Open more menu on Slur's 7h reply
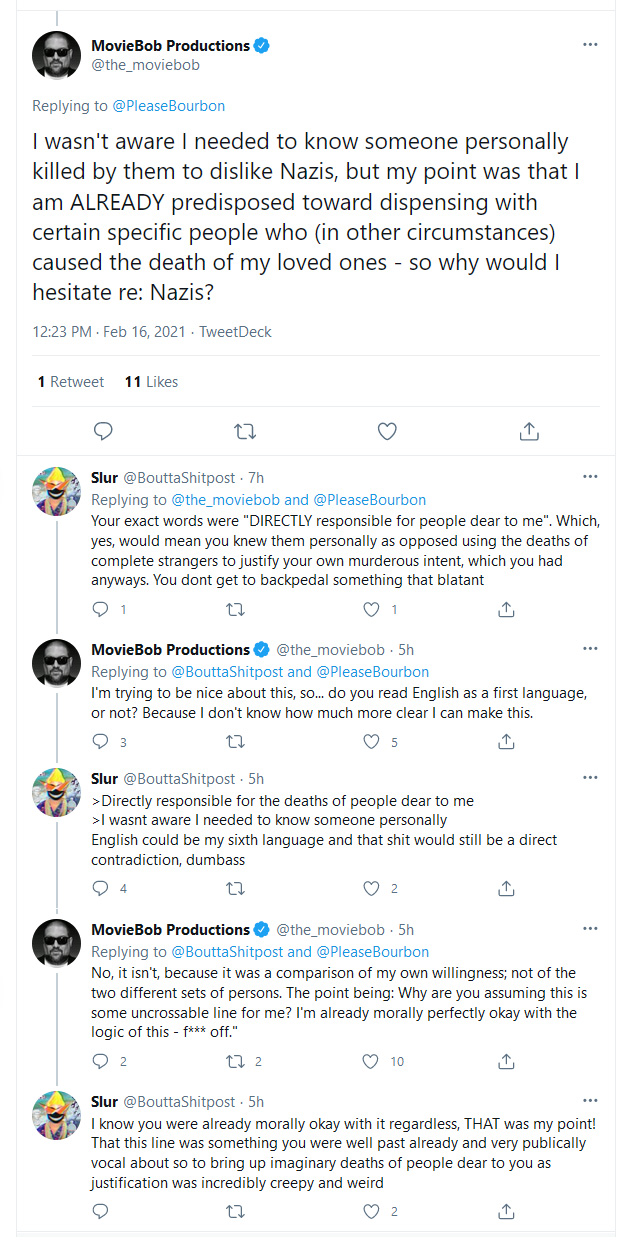This screenshot has width=636, height=1255. pos(591,476)
